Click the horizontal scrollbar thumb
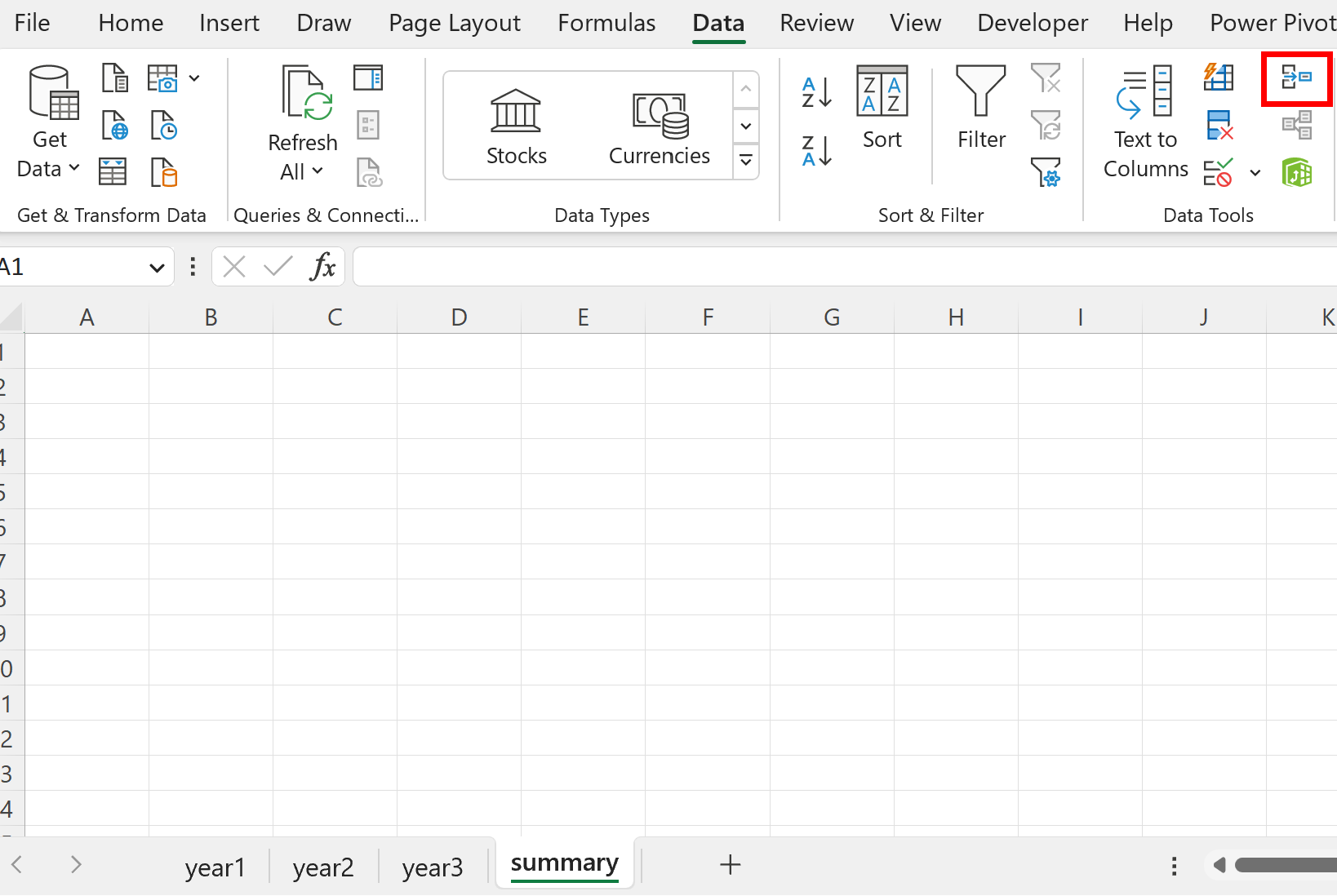 [1286, 865]
